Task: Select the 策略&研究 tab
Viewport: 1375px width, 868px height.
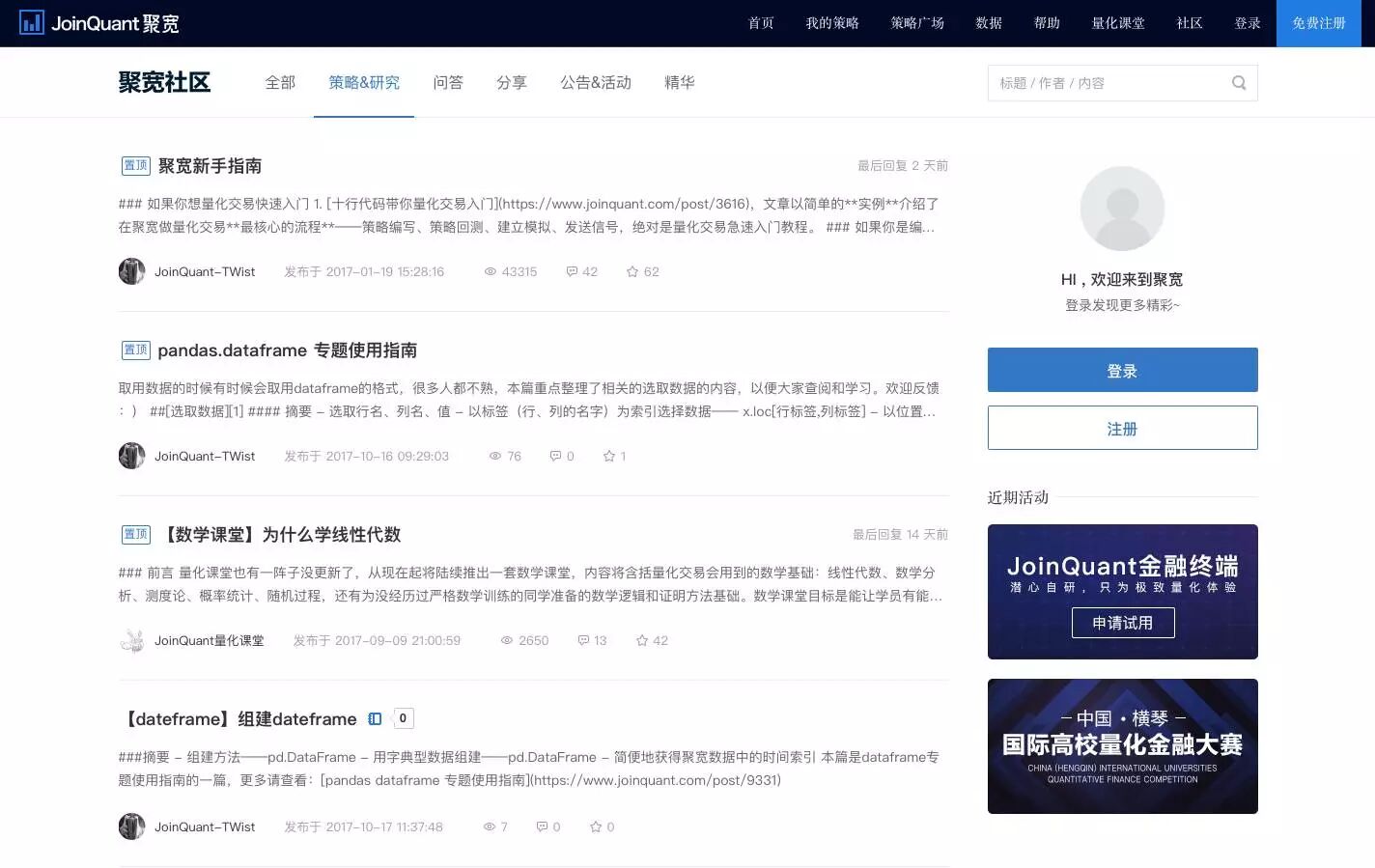Action: pos(364,83)
